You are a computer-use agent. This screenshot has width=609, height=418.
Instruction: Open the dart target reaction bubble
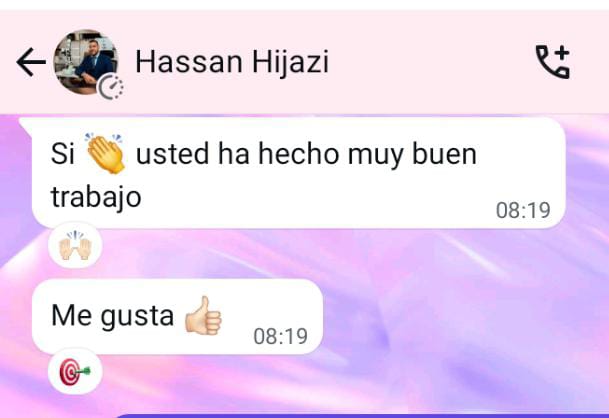[x=75, y=372]
